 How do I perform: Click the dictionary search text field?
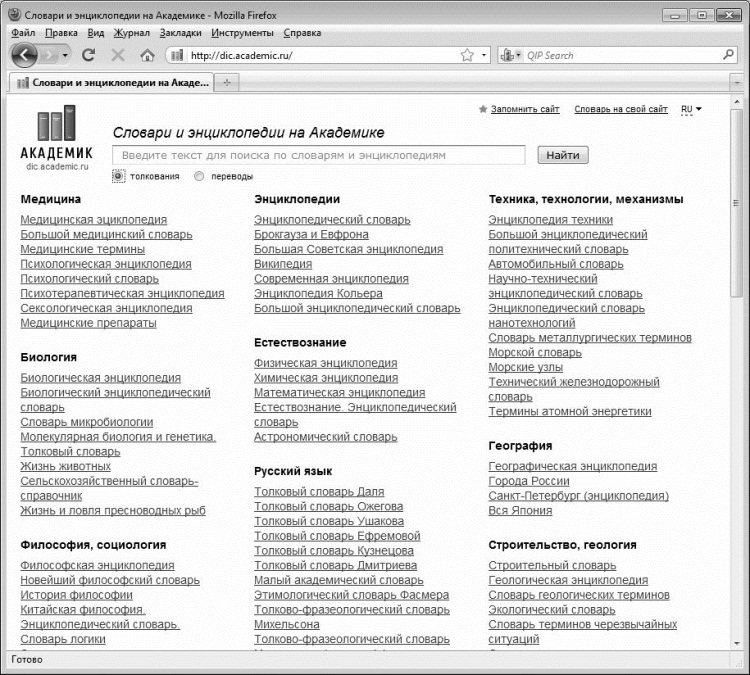pyautogui.click(x=318, y=155)
